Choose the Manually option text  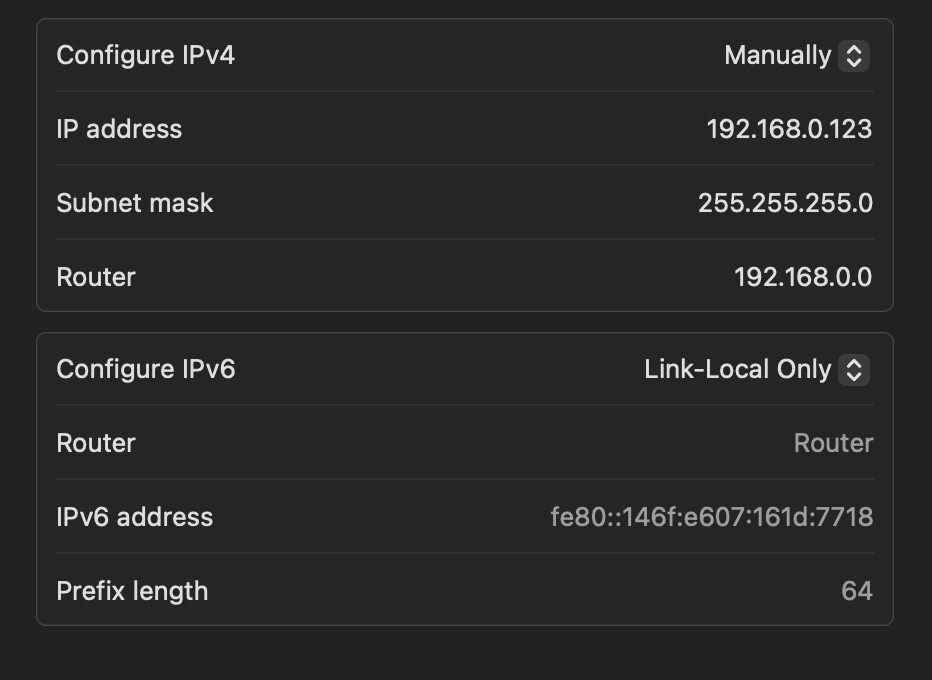(x=777, y=56)
